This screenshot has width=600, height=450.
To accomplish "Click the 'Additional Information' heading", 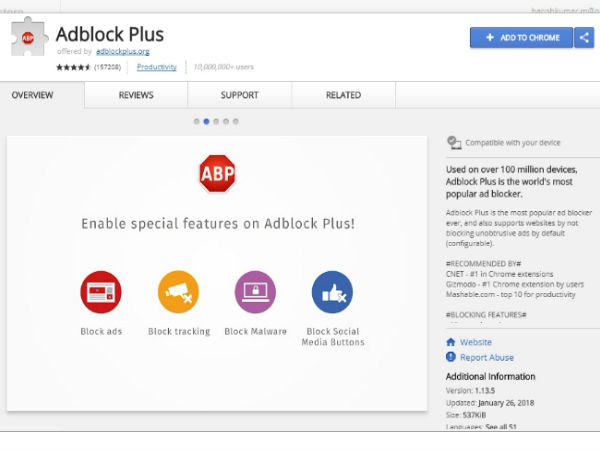I will coord(490,377).
